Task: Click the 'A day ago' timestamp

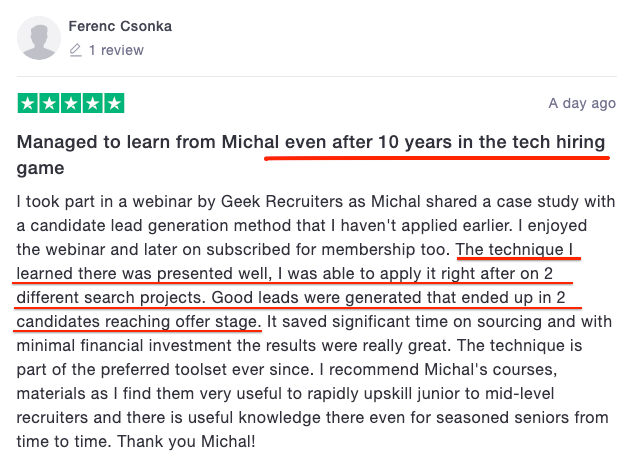Action: coord(582,103)
